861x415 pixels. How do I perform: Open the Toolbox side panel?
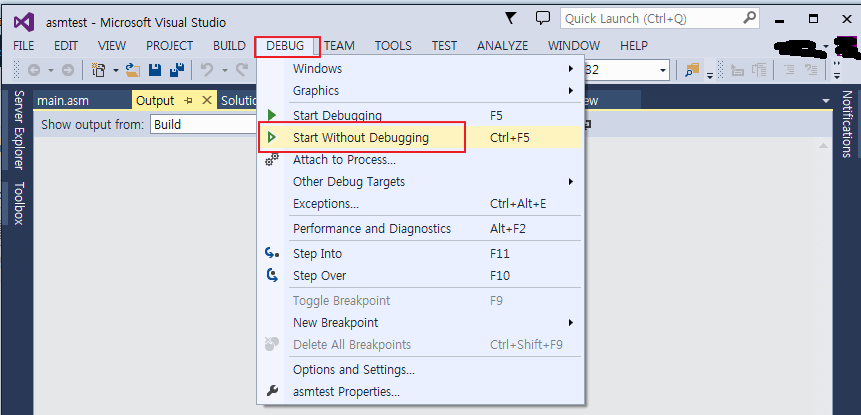click(18, 203)
